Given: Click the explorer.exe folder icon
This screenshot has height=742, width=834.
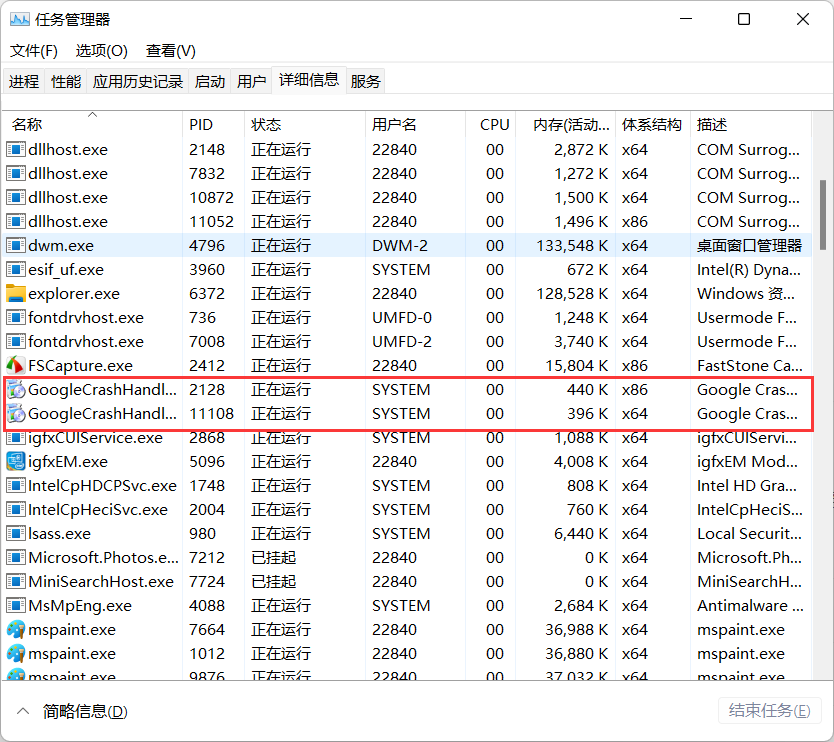Looking at the screenshot, I should point(16,294).
